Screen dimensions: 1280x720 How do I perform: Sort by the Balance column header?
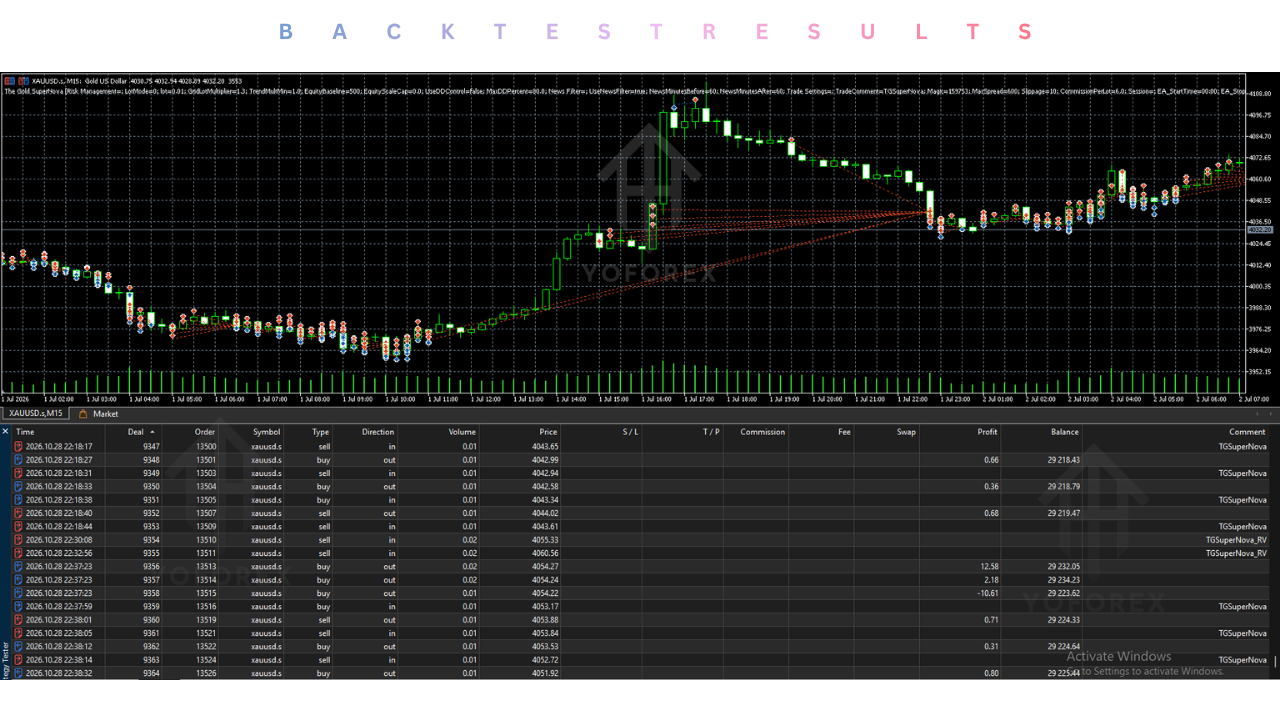(x=1065, y=432)
